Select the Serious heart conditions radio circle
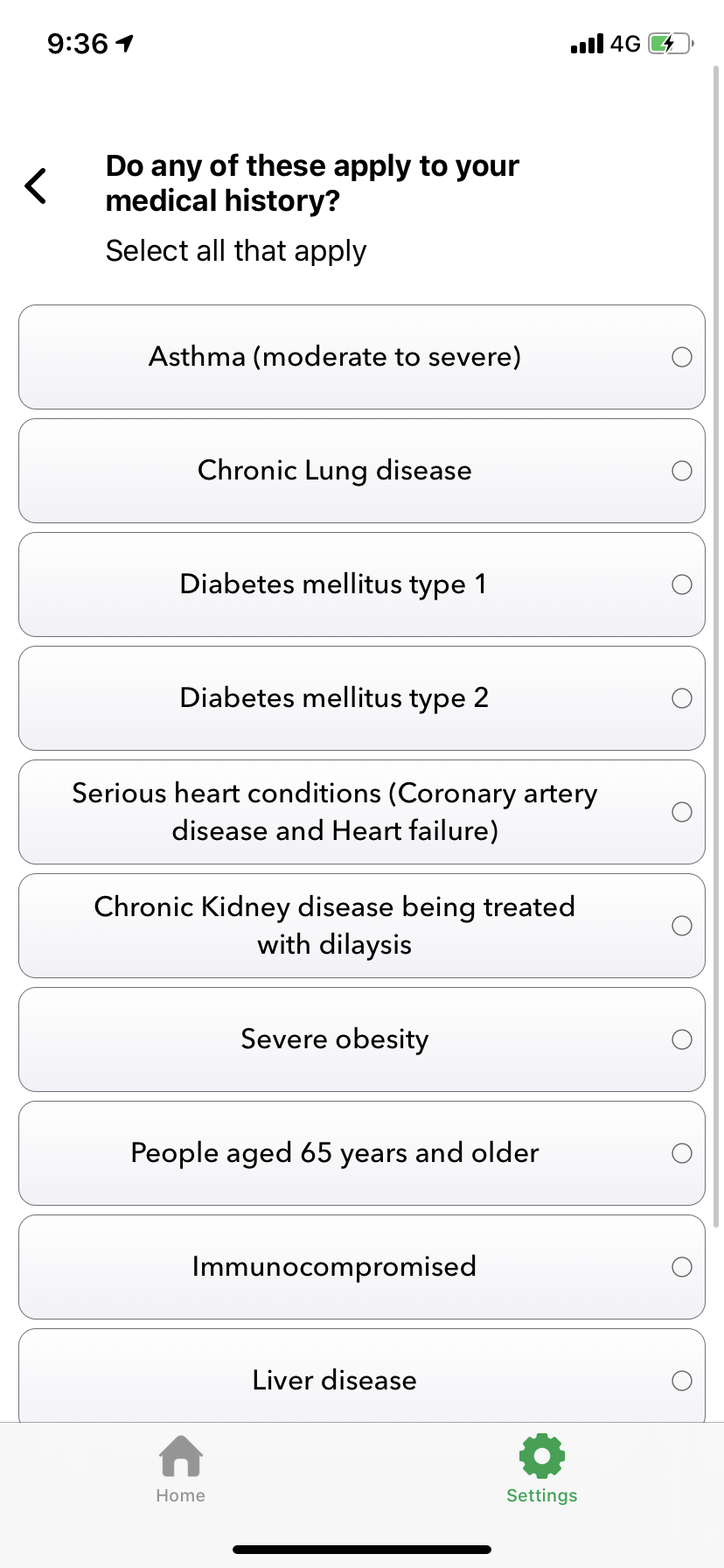Viewport: 724px width, 1568px height. [x=682, y=812]
